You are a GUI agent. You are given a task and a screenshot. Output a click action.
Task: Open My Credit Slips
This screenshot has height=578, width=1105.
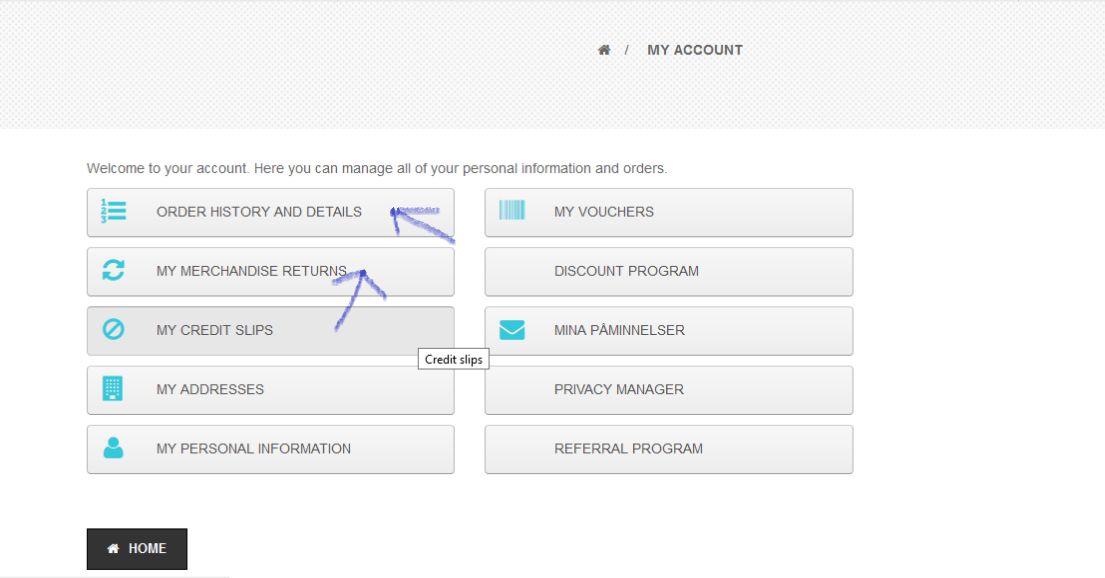tap(271, 331)
